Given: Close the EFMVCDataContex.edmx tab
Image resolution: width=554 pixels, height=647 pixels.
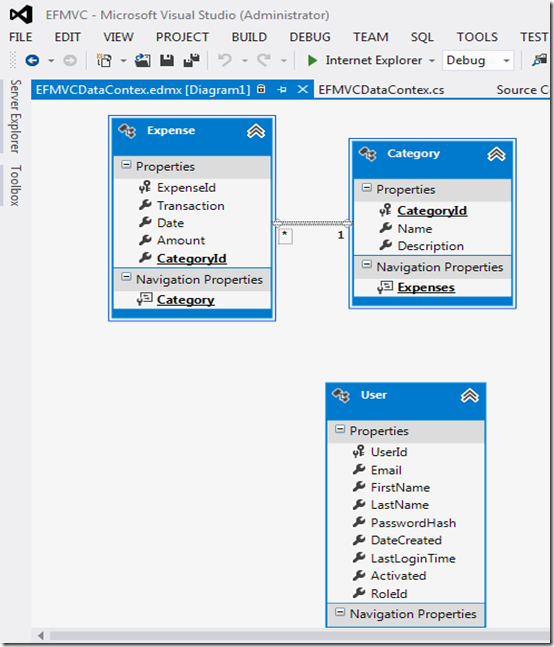Looking at the screenshot, I should click(302, 89).
